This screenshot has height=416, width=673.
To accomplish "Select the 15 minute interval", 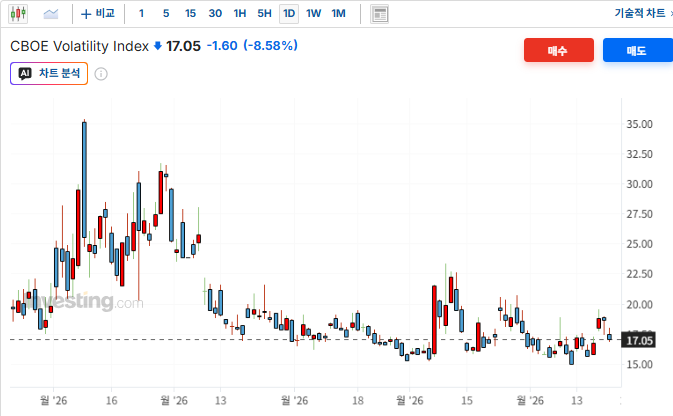I will point(190,14).
